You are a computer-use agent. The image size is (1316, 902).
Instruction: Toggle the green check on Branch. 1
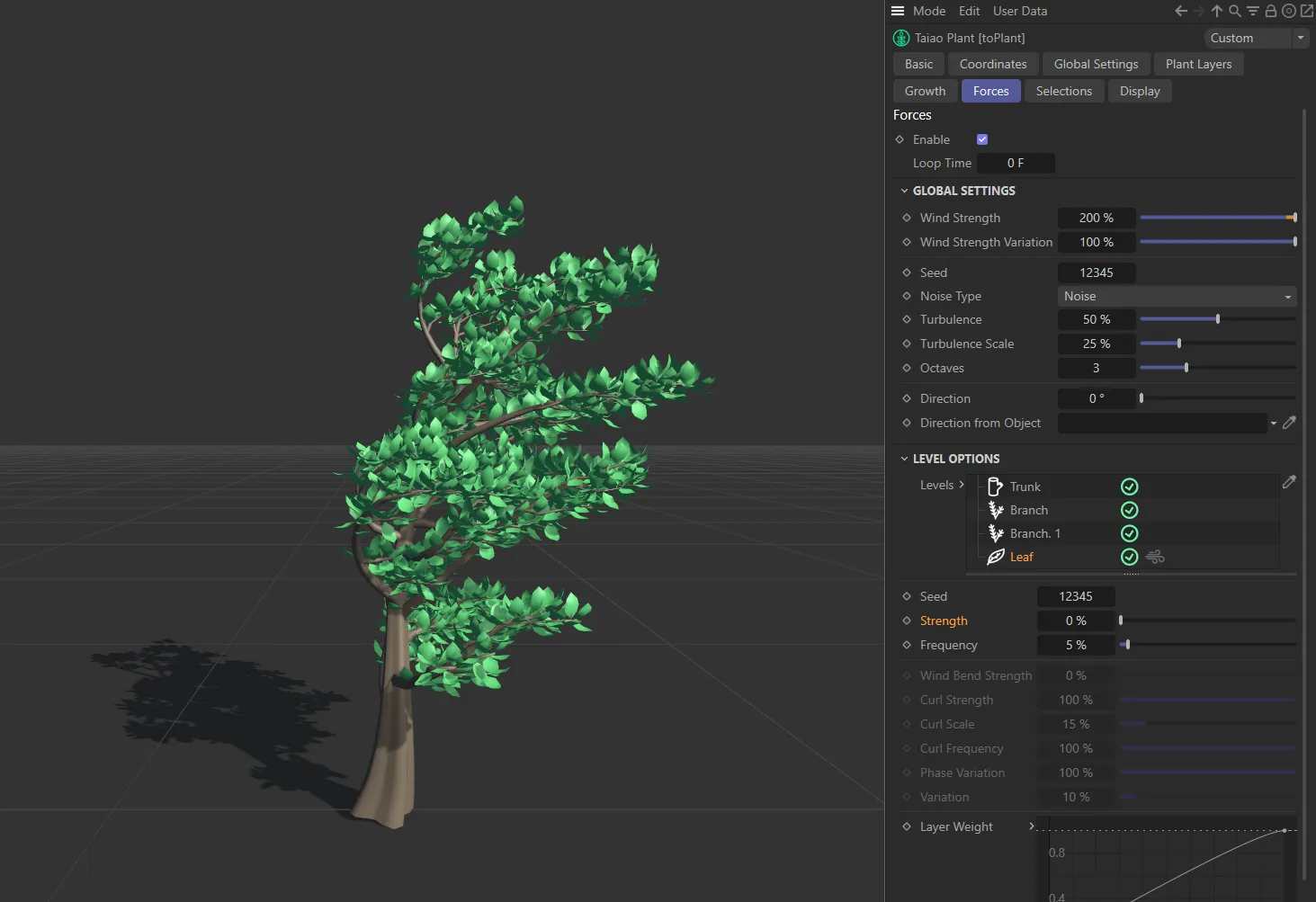[x=1129, y=532]
